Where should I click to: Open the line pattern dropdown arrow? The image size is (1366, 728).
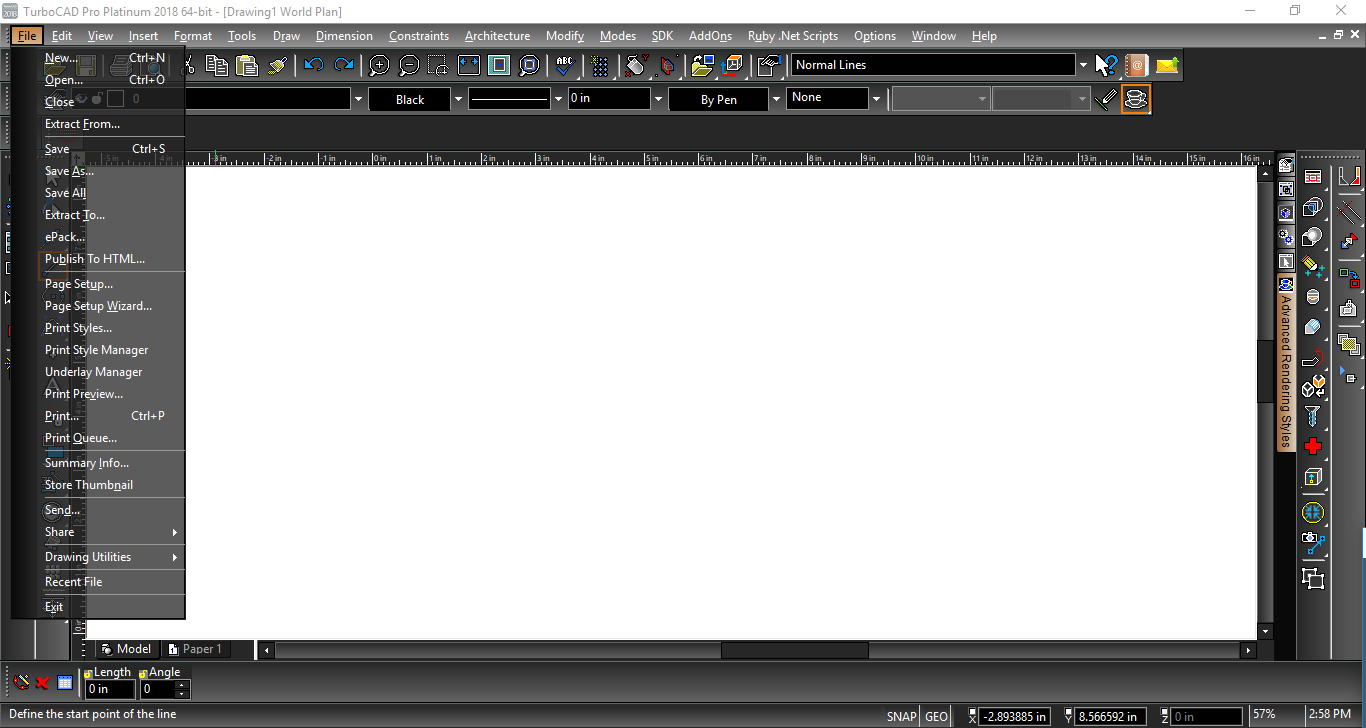558,99
